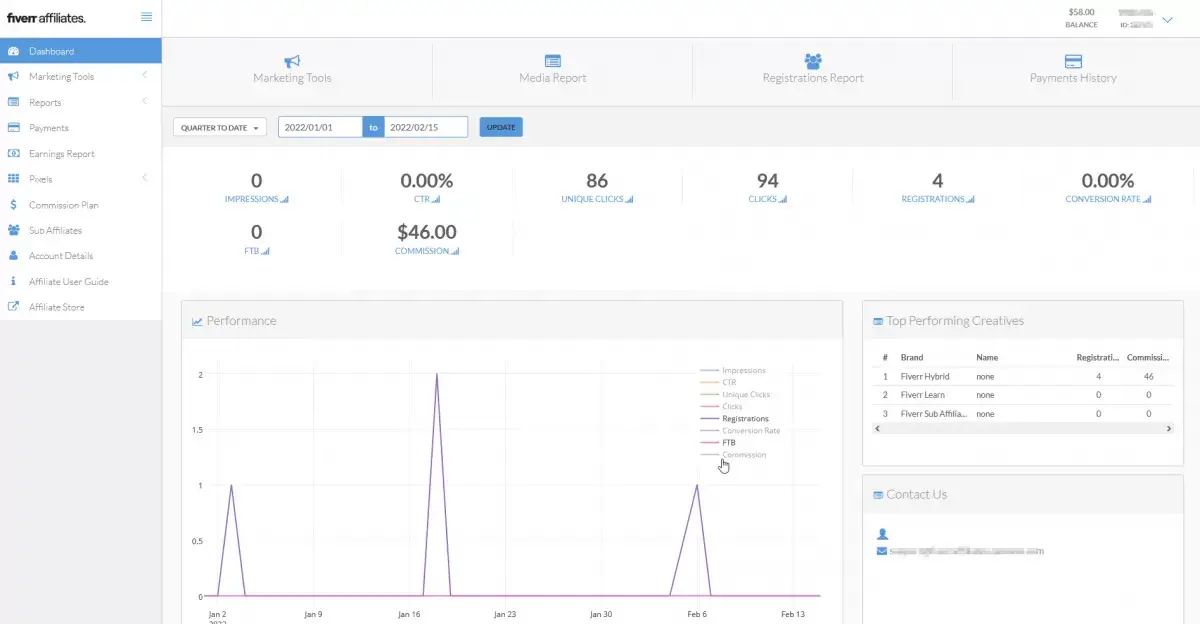
Task: Click the chart icon beside COMMISSION
Action: (x=455, y=252)
